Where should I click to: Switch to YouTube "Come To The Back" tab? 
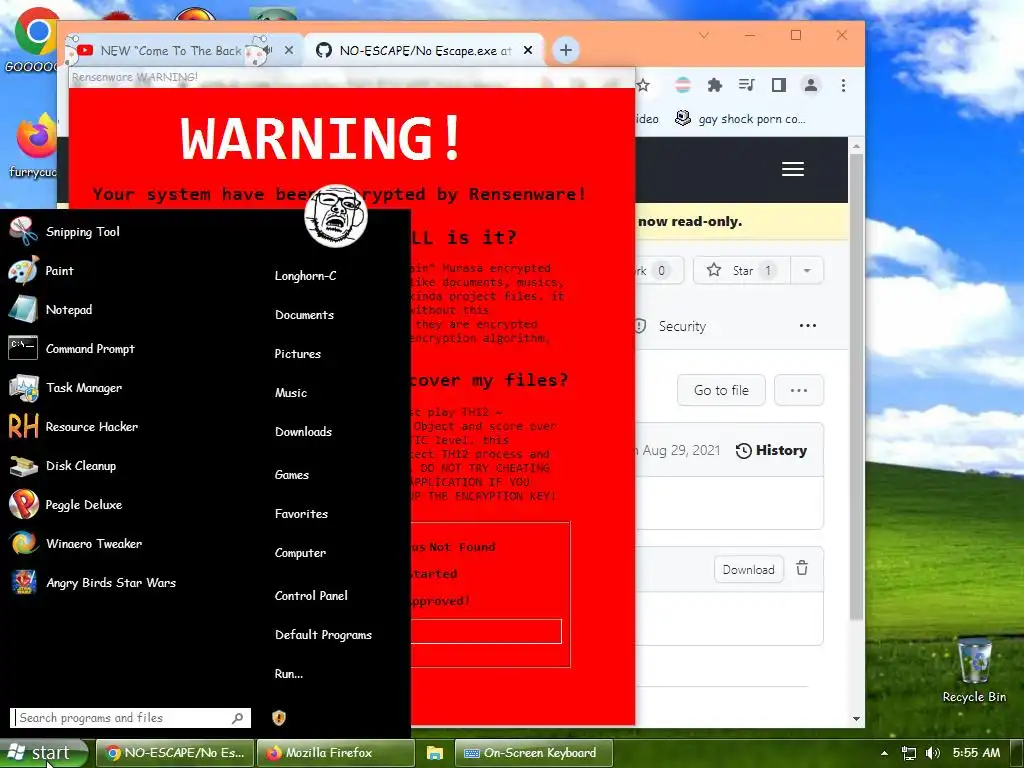tap(171, 50)
